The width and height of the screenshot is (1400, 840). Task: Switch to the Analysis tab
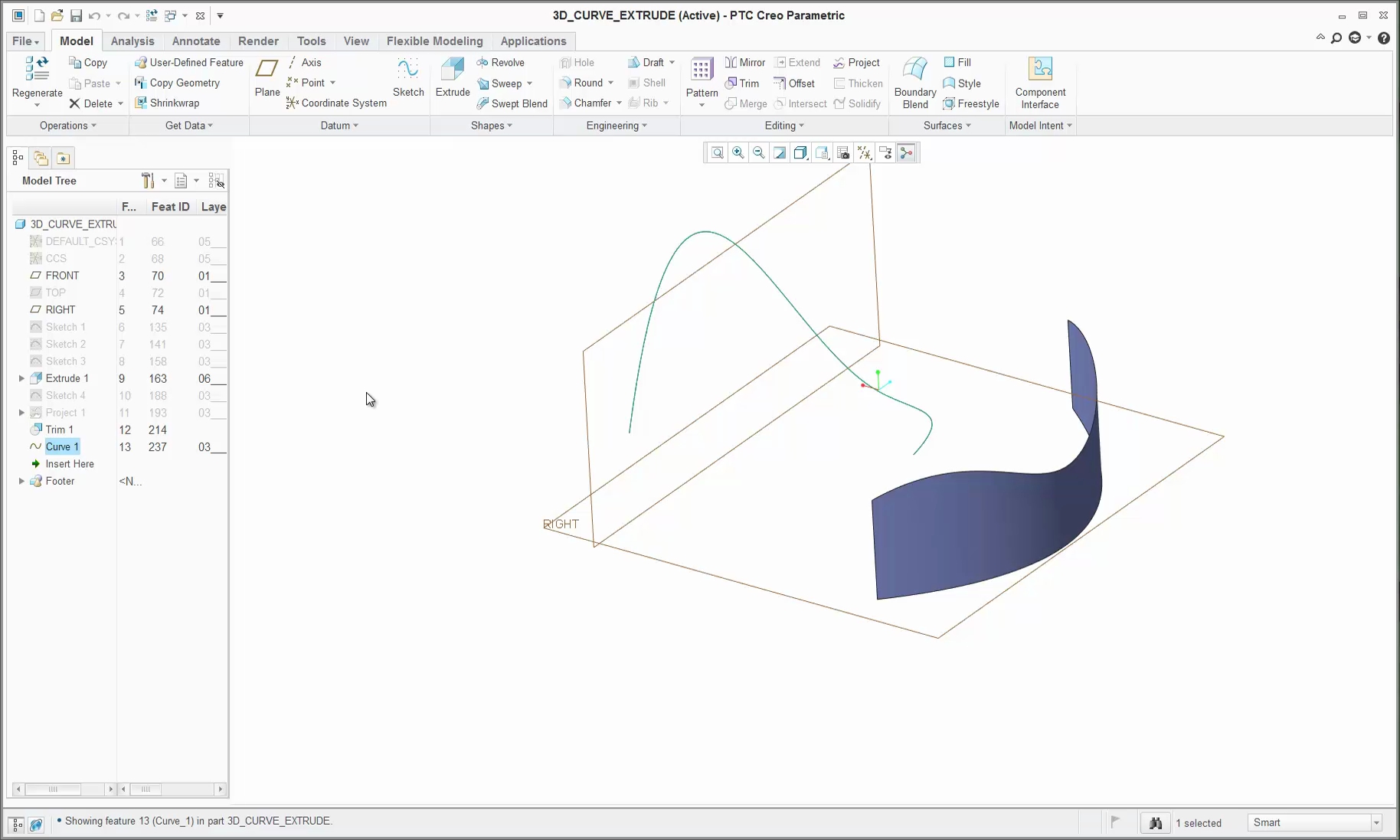tap(132, 41)
